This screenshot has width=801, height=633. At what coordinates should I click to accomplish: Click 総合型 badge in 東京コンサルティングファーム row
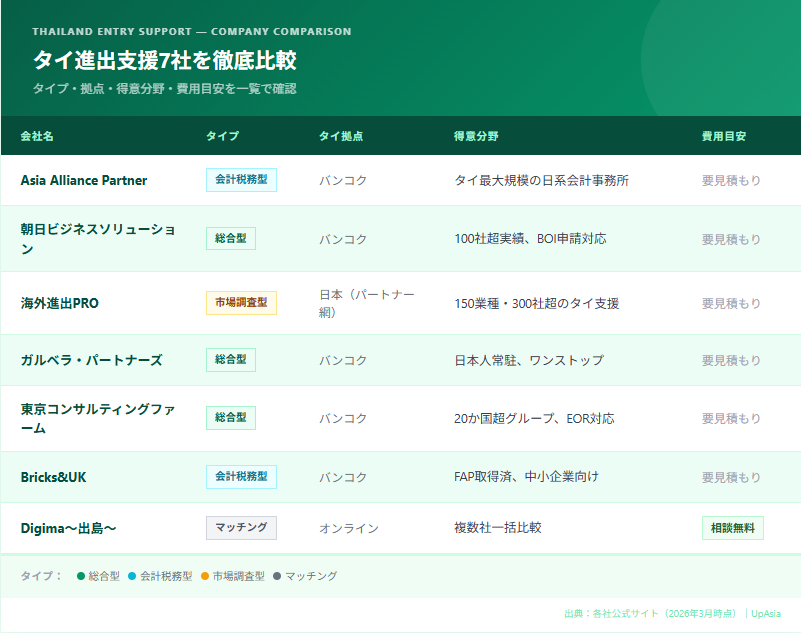coord(230,418)
